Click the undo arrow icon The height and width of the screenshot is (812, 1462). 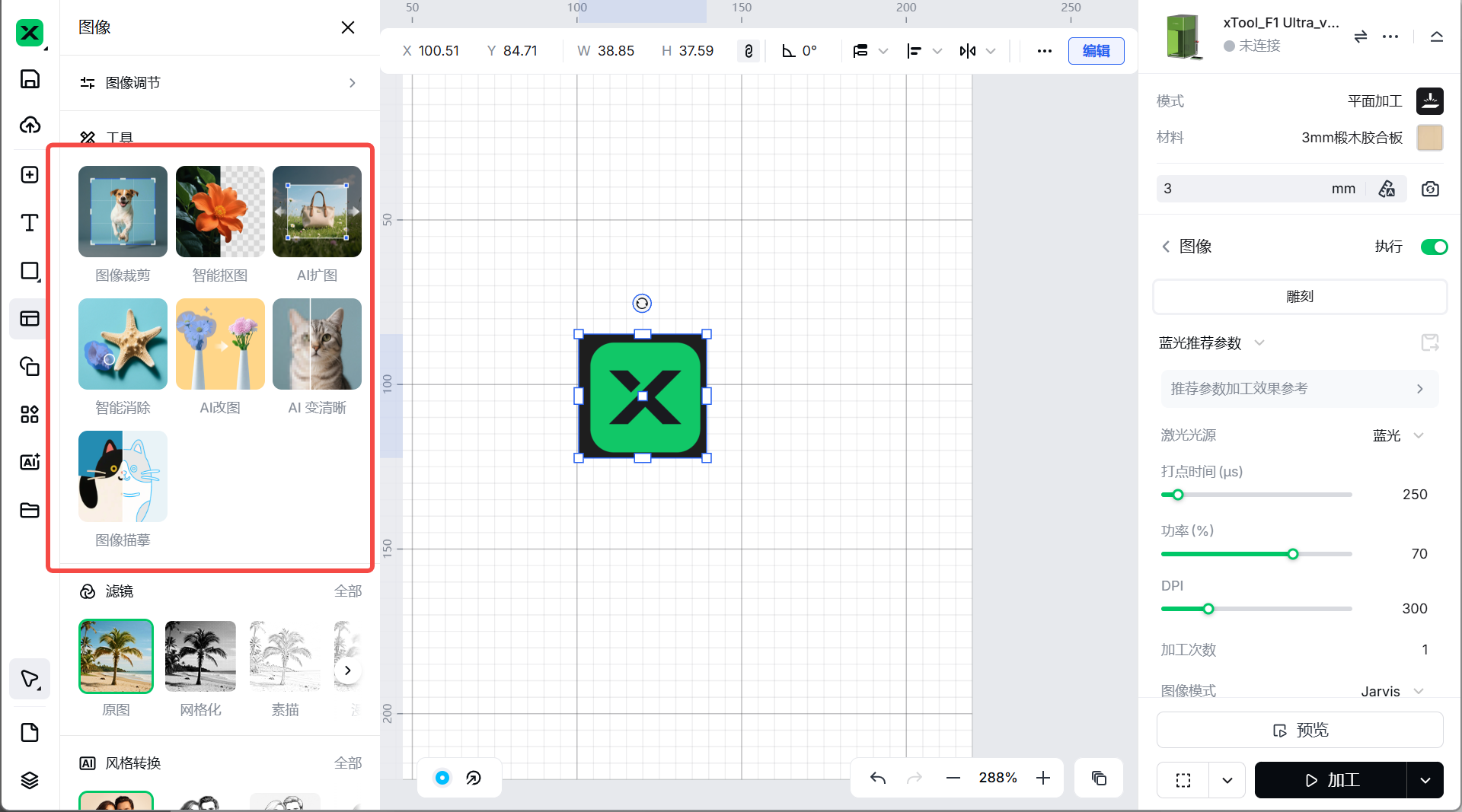[x=878, y=778]
